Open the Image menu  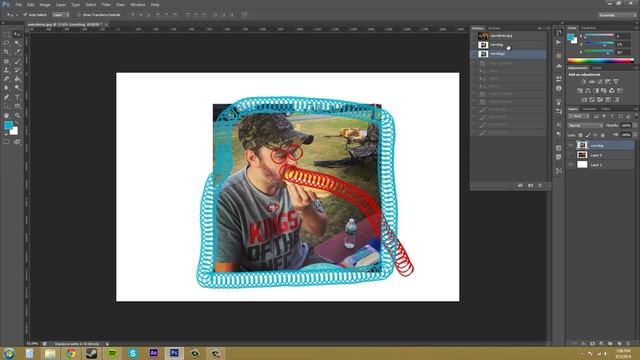point(45,4)
